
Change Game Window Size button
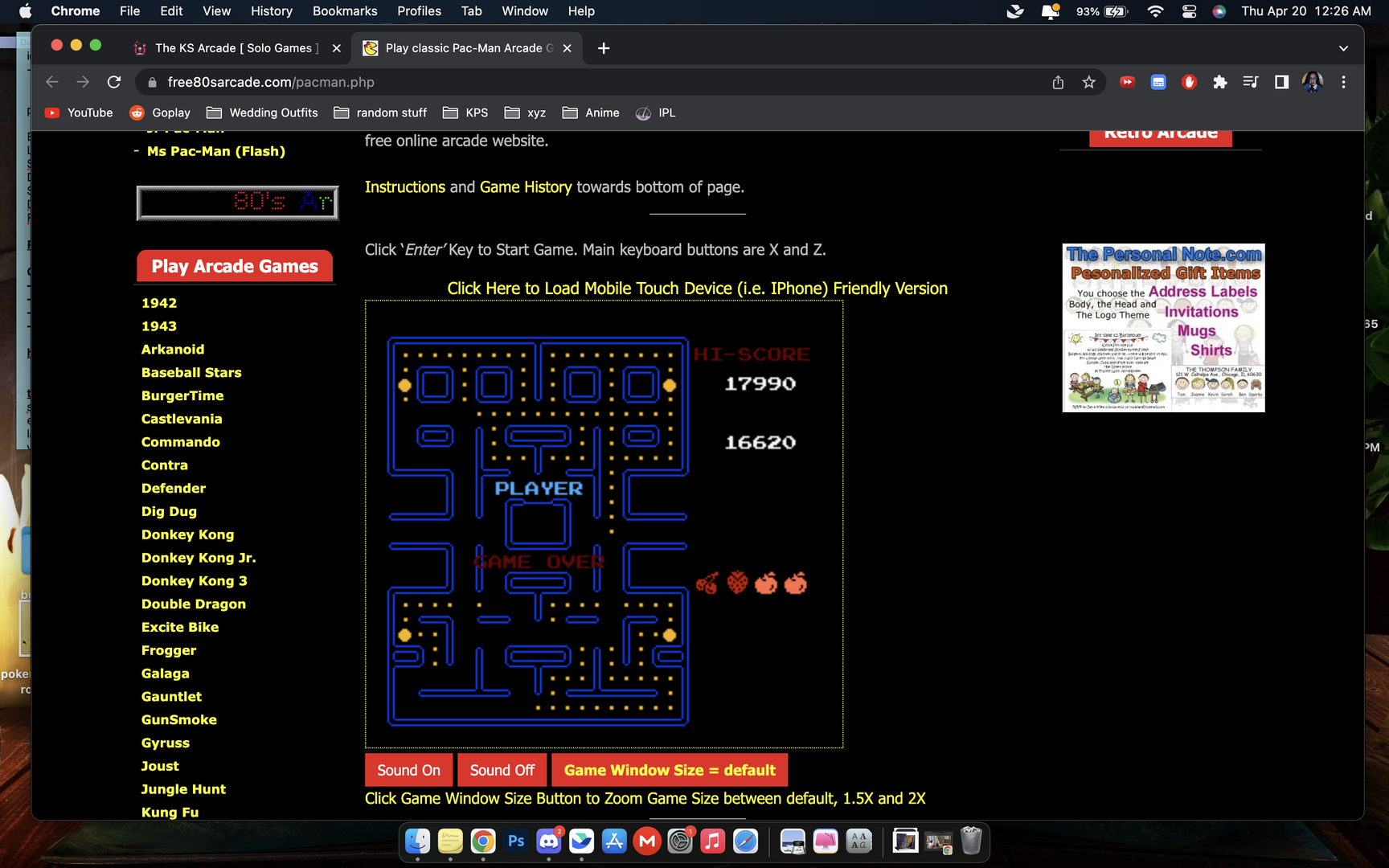[x=670, y=770]
